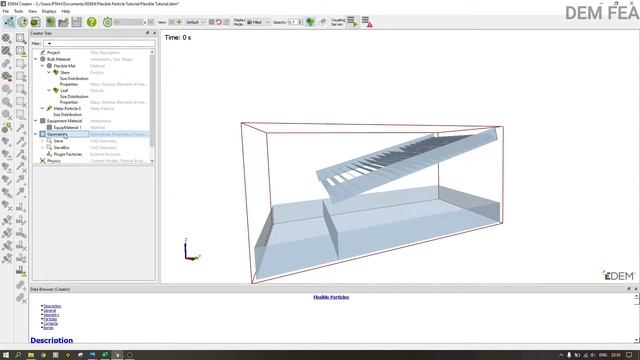
Task: Open Windows taskbar search
Action: [x=18, y=355]
